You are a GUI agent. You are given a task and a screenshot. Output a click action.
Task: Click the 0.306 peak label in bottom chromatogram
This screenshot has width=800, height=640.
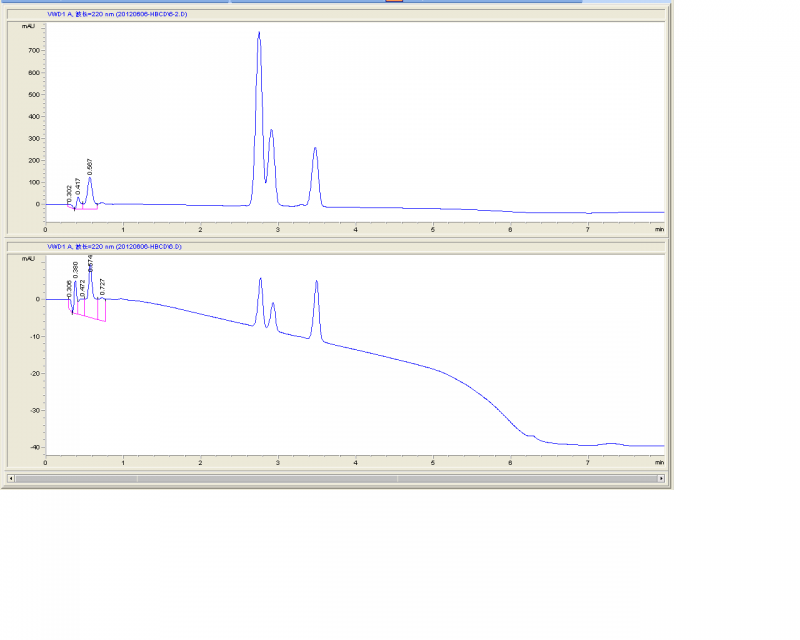point(69,289)
